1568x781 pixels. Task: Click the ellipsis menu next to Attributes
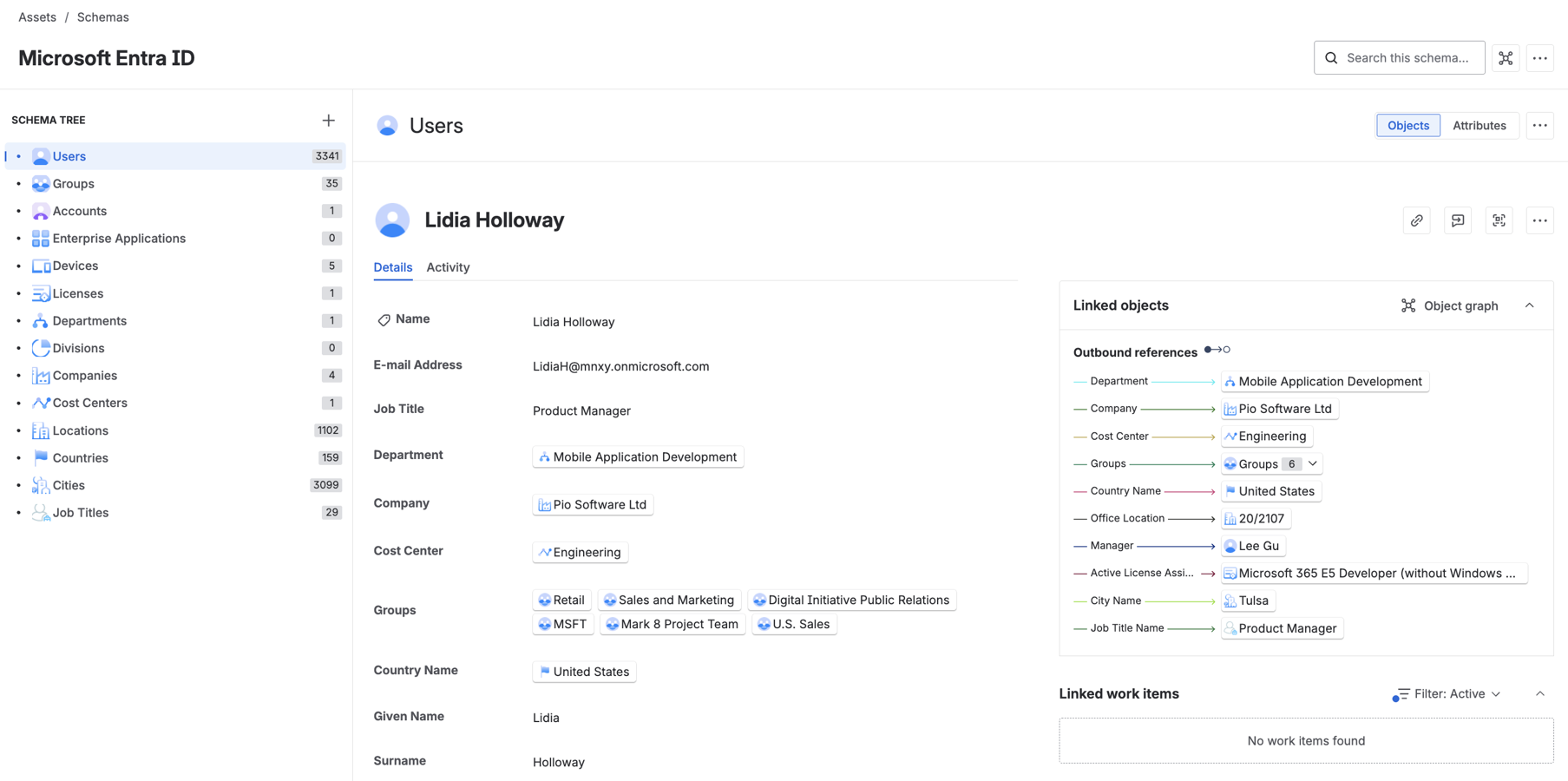point(1540,125)
